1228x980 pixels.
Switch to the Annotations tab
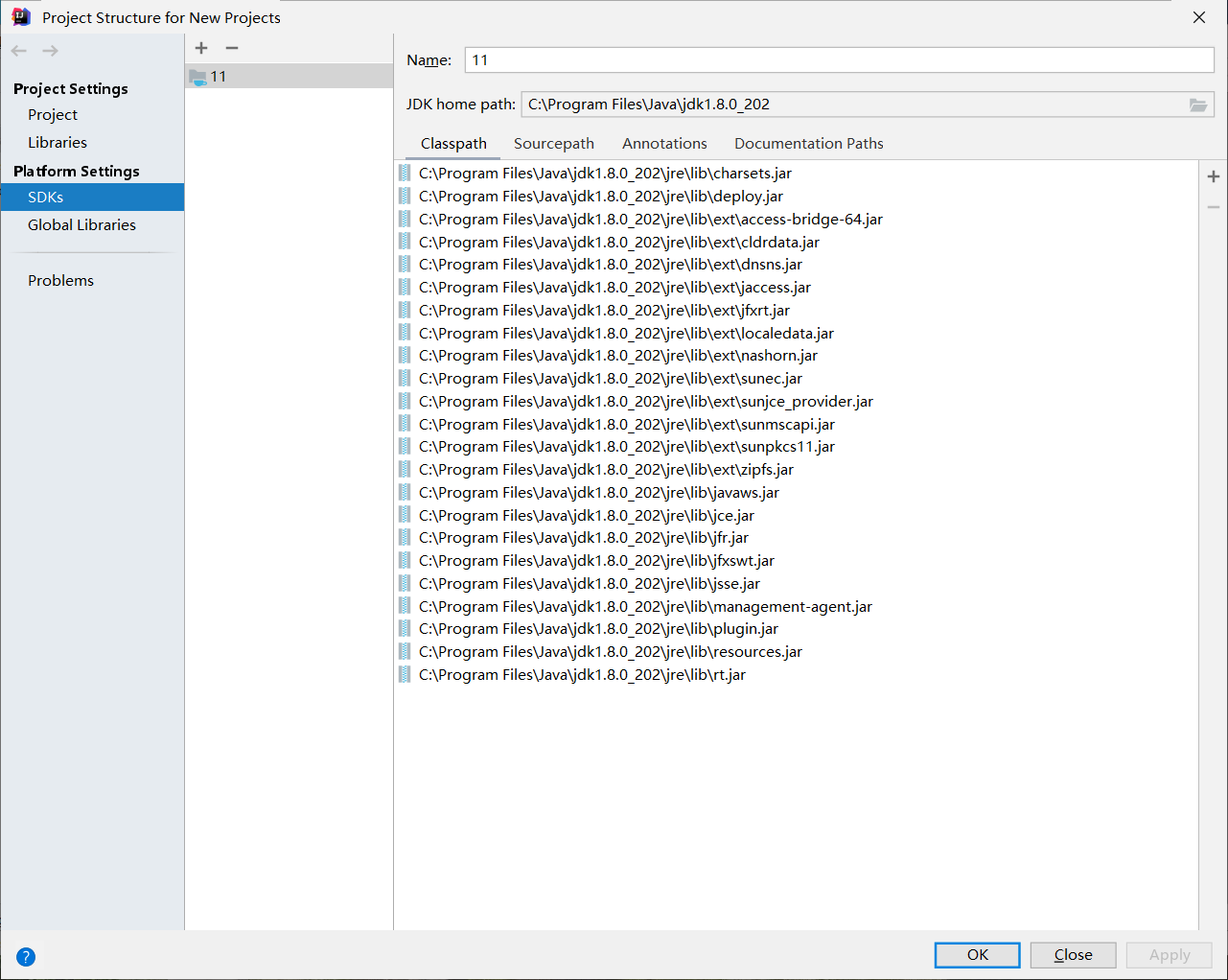[664, 144]
